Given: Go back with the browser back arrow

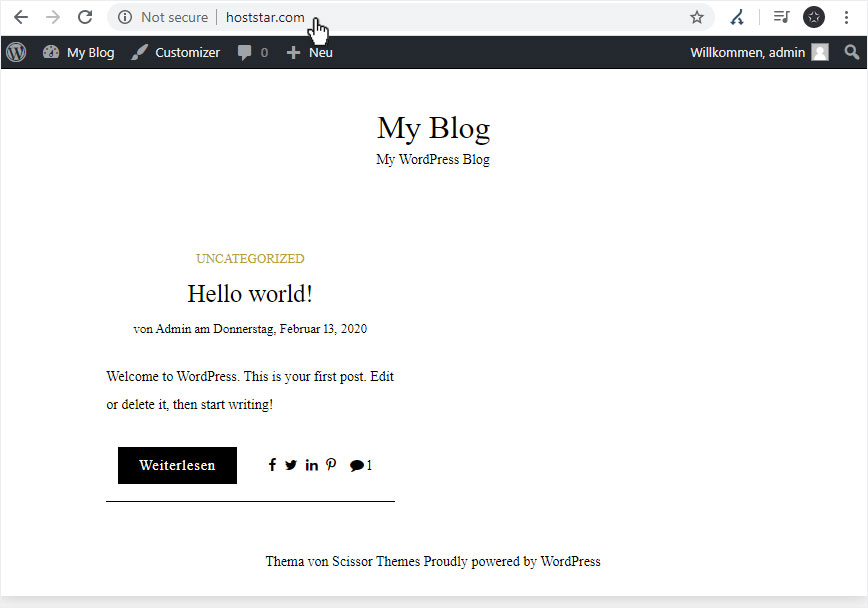Looking at the screenshot, I should coord(20,17).
